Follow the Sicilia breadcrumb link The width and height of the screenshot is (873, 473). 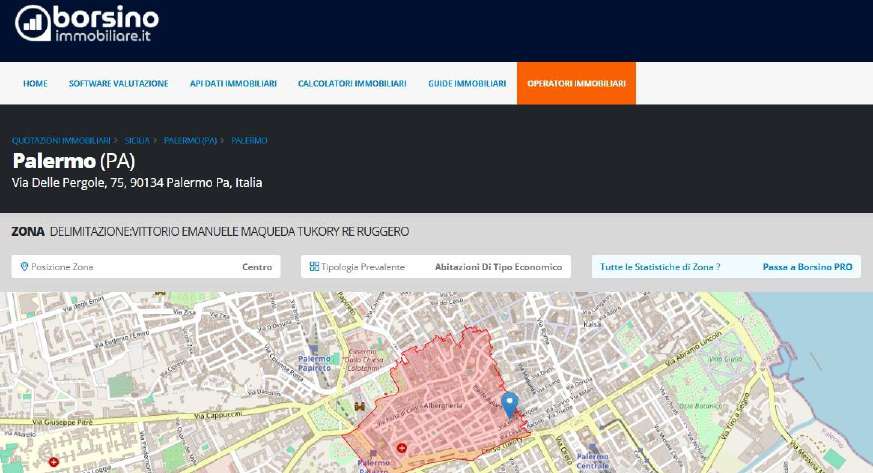click(x=138, y=140)
